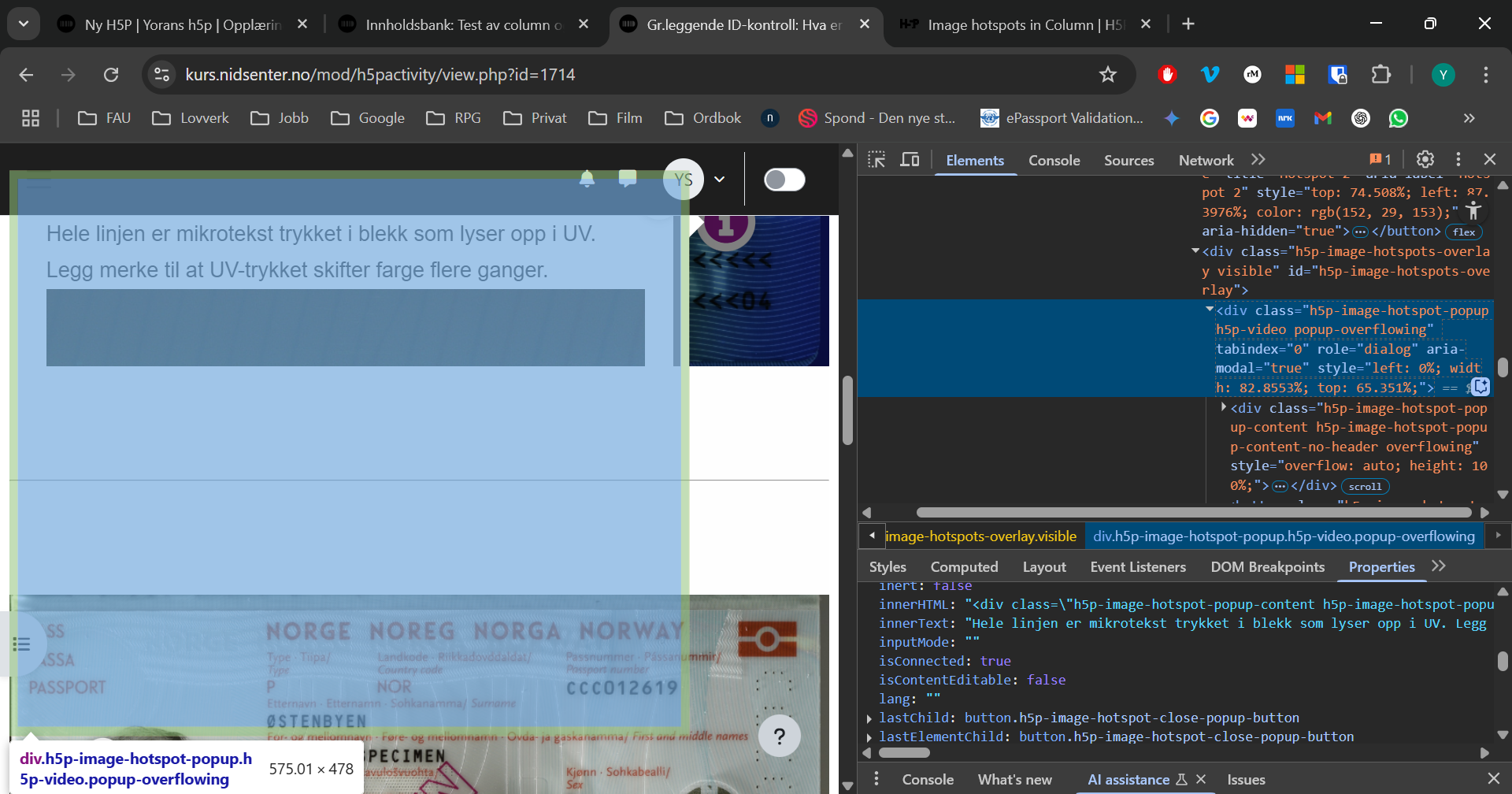Switch to Ny H5P Yorans h5p tab

coord(183,24)
